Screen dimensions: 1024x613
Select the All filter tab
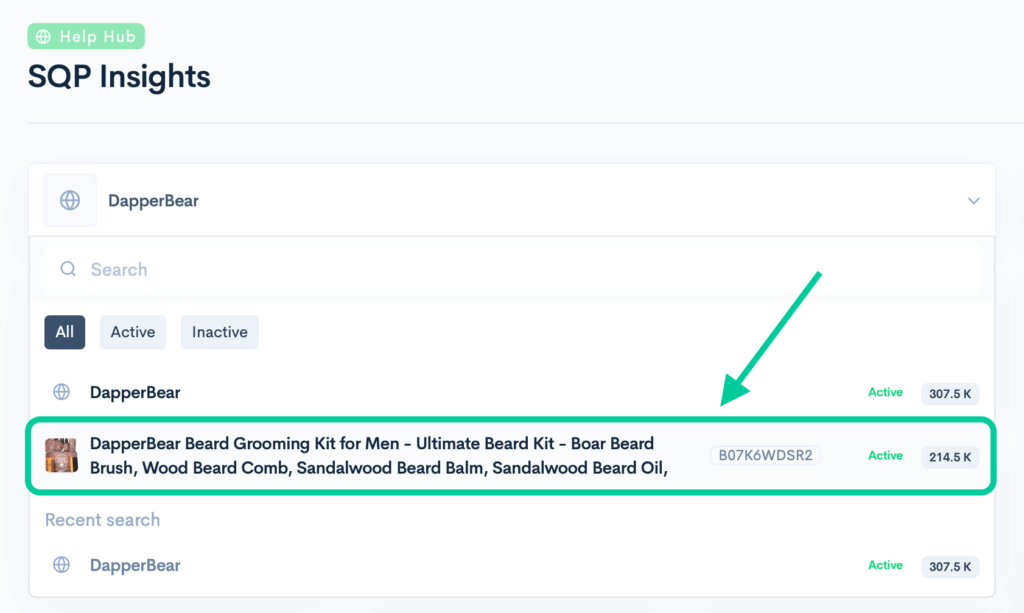coord(65,332)
